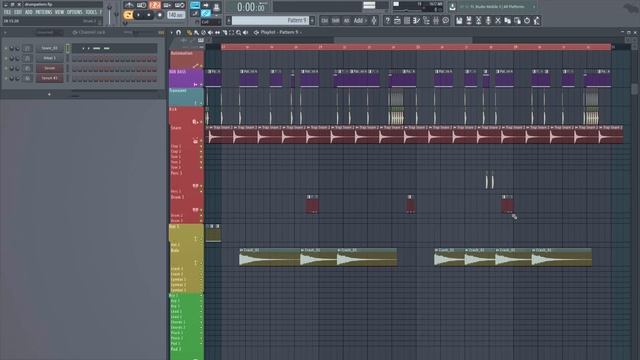The image size is (640, 360).
Task: Open the ADD menu
Action: pos(29,12)
